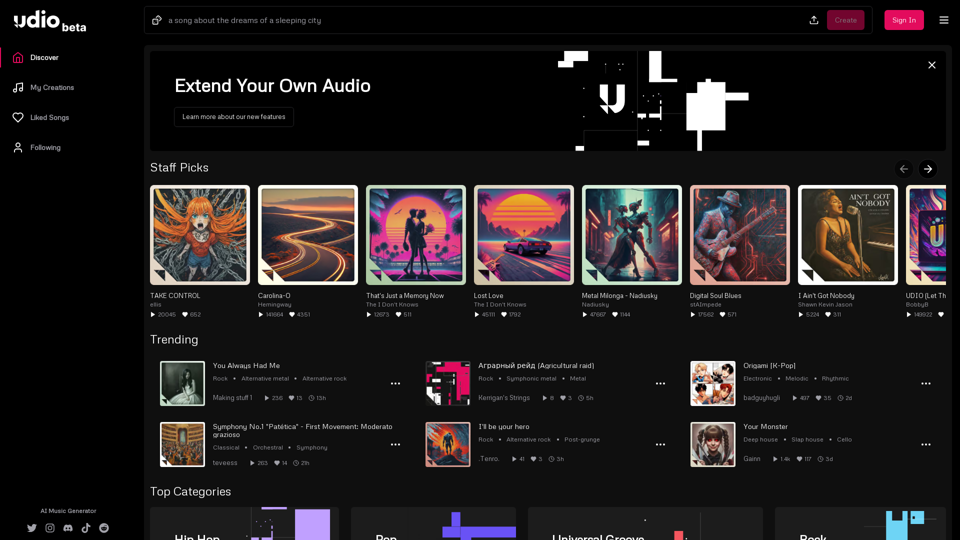Image resolution: width=960 pixels, height=540 pixels.
Task: Open options for You Always Had Me
Action: [x=396, y=384]
